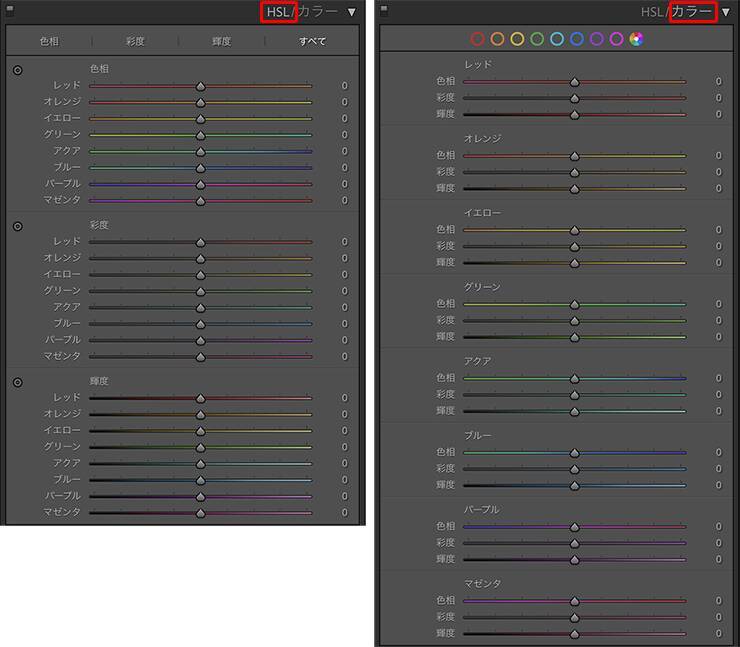Select the yellow color circle
The width and height of the screenshot is (740, 647).
tap(517, 39)
